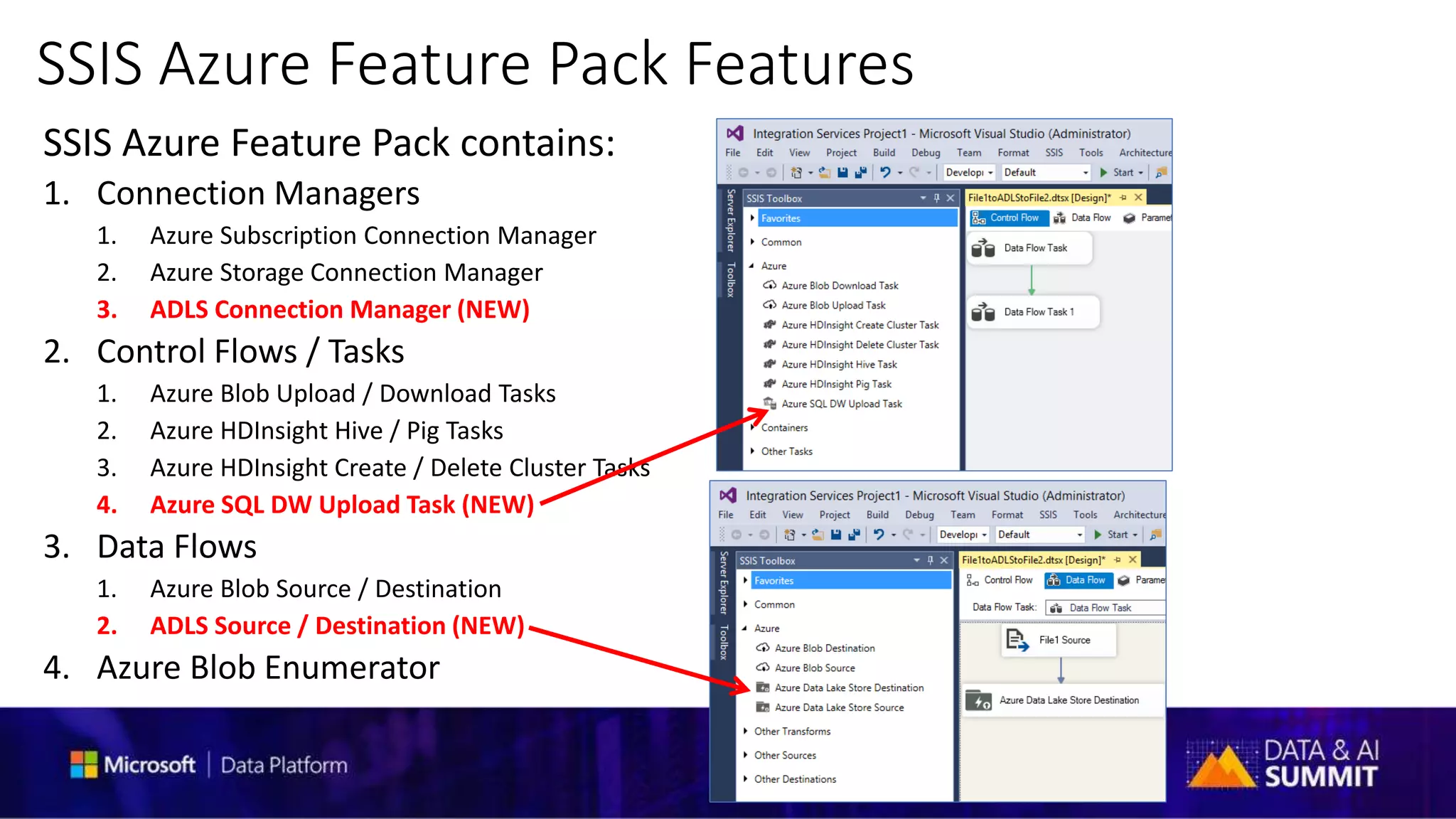Click Save All icon in upper Visual Studio toolbar
The width and height of the screenshot is (1456, 819).
pos(861,173)
